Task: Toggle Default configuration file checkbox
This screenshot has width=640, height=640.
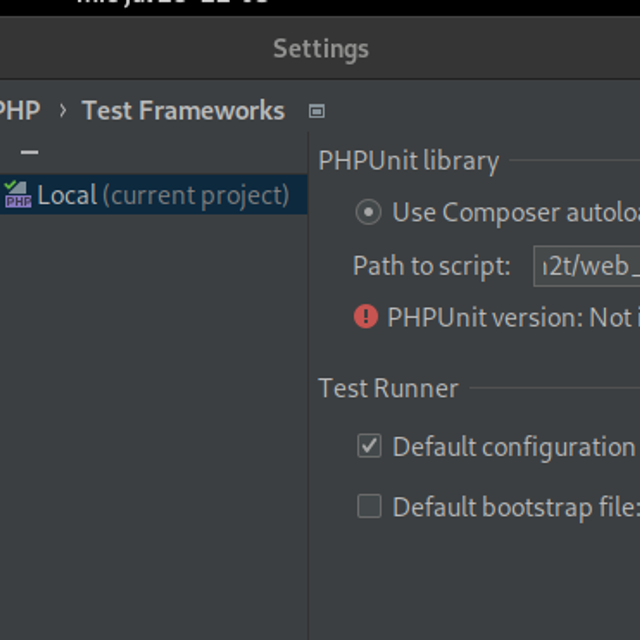Action: click(369, 446)
